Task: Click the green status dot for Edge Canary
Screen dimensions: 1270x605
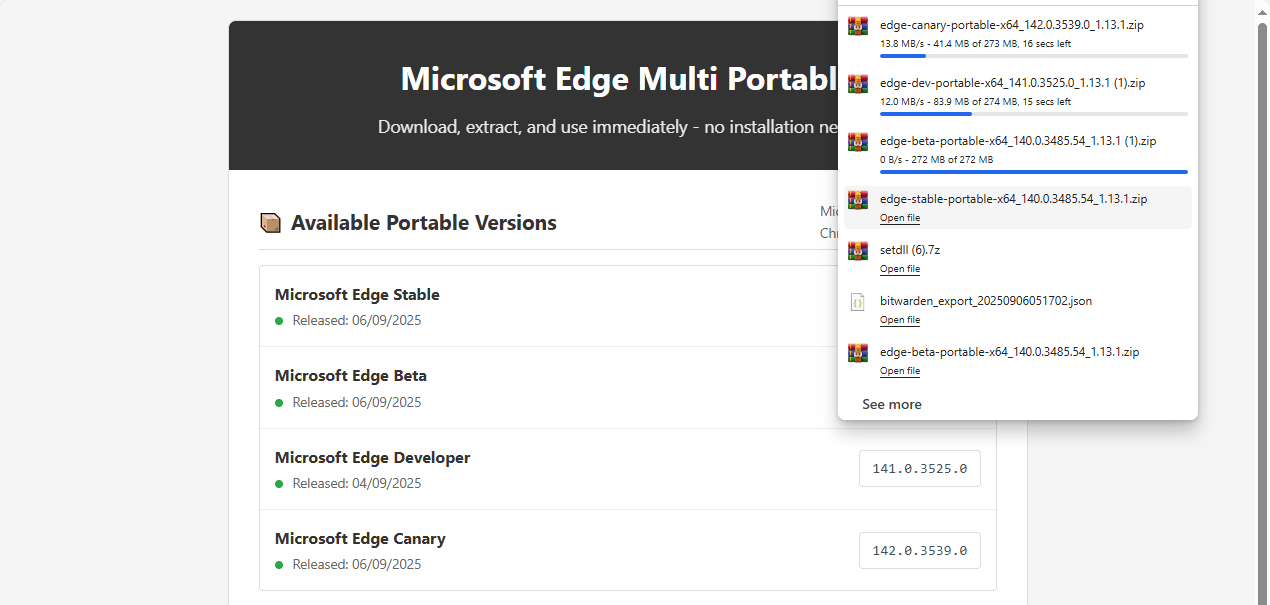Action: click(280, 565)
